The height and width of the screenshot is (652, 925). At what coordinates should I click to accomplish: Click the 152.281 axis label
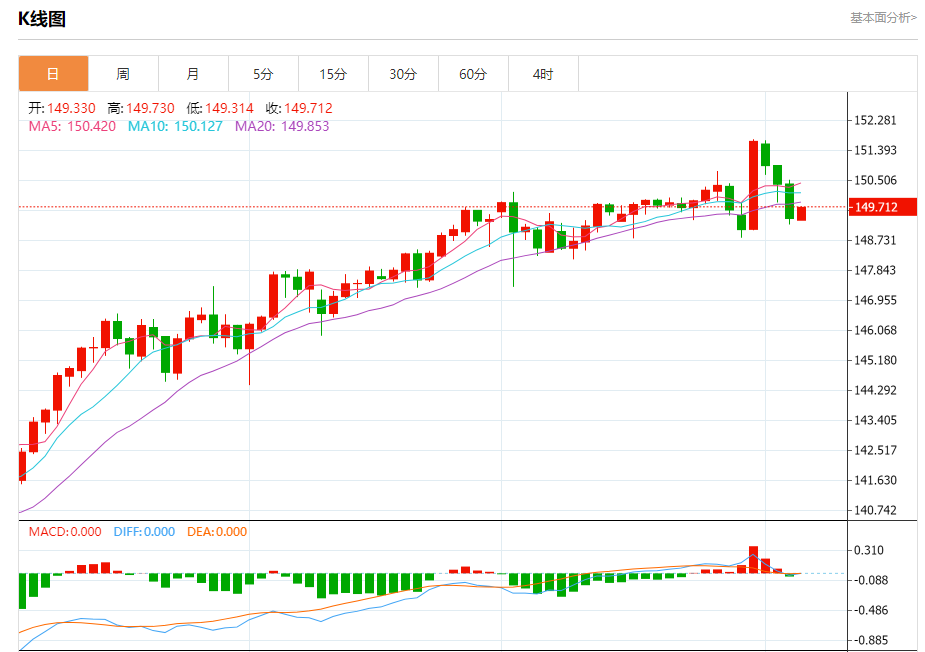click(x=875, y=120)
